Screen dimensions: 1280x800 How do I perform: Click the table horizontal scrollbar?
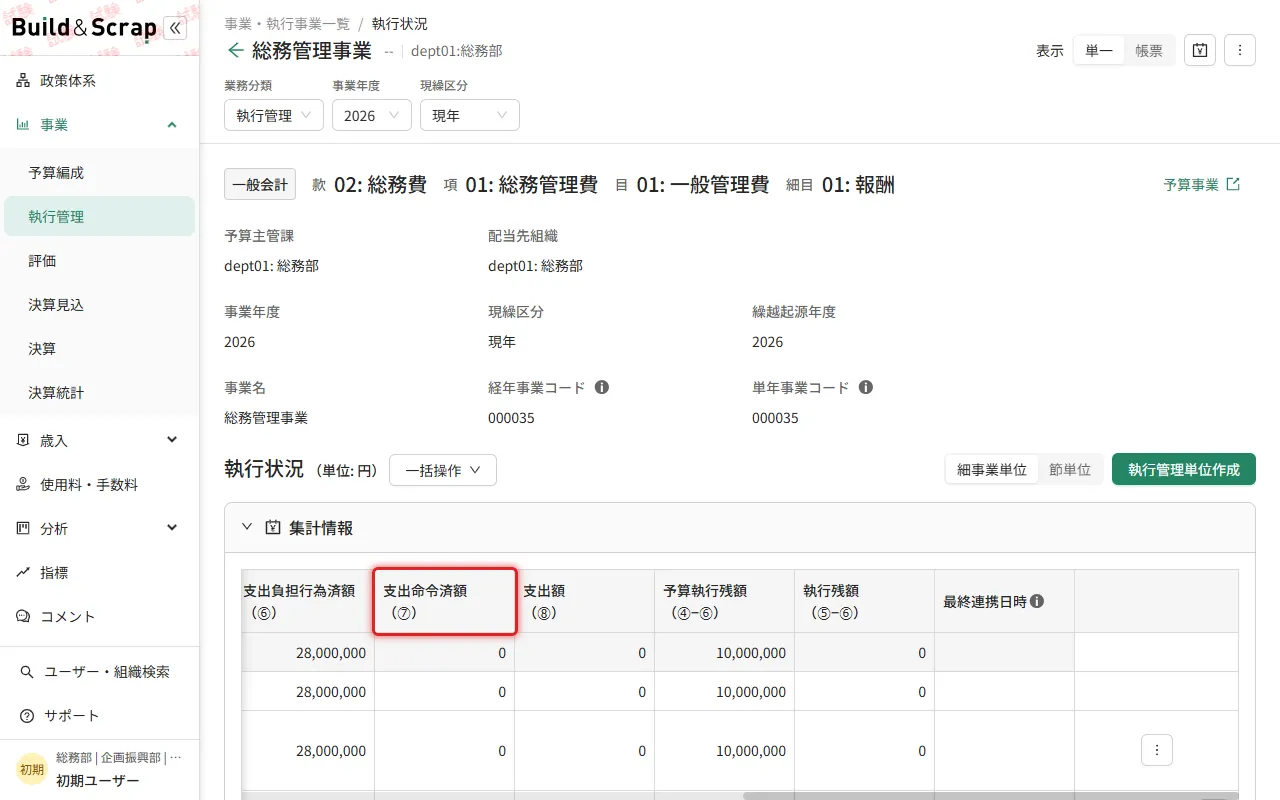(990, 796)
